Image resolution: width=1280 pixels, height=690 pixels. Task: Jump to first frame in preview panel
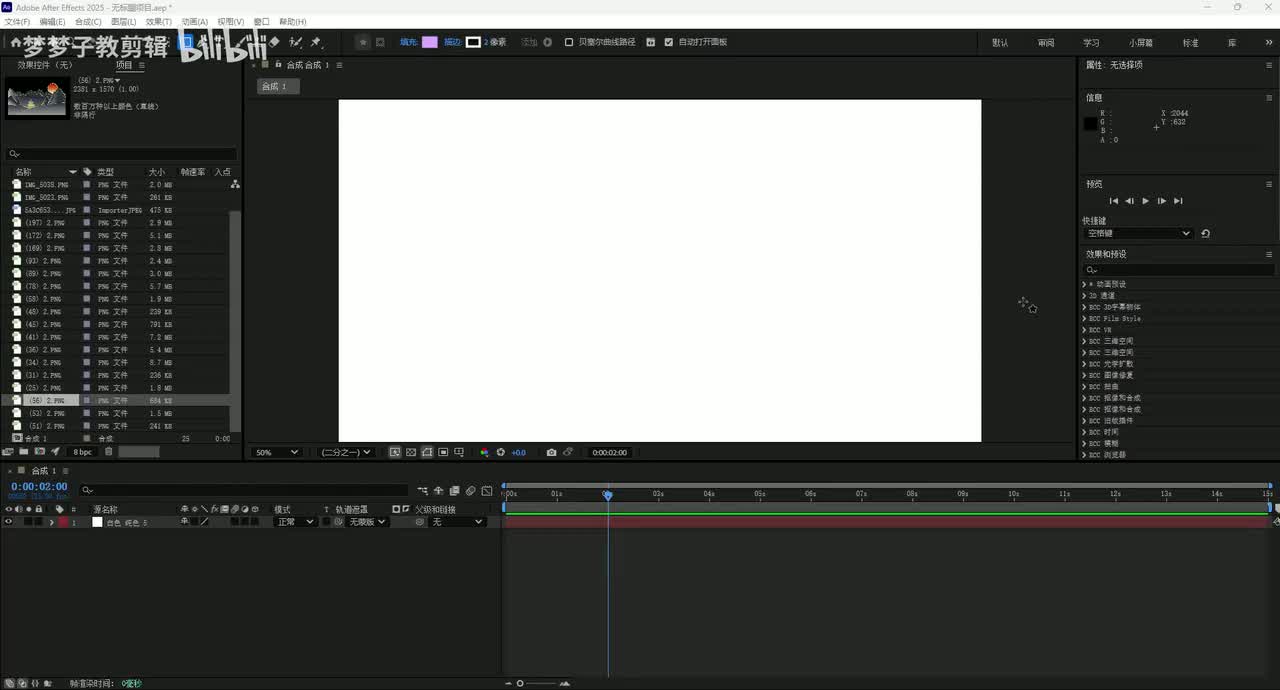1113,201
